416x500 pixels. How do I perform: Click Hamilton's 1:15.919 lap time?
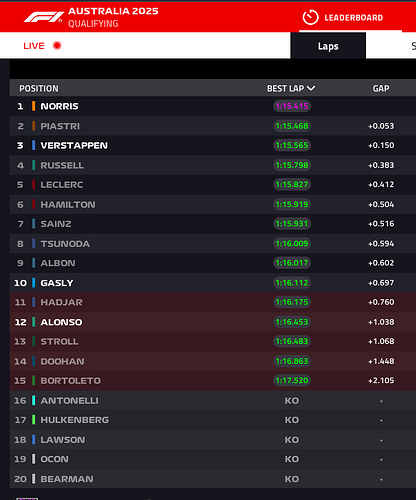292,204
